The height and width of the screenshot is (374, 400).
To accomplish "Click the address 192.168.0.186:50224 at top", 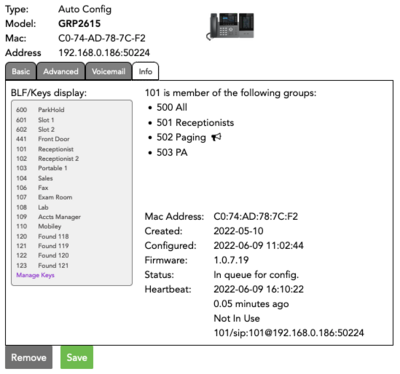I will pyautogui.click(x=104, y=53).
